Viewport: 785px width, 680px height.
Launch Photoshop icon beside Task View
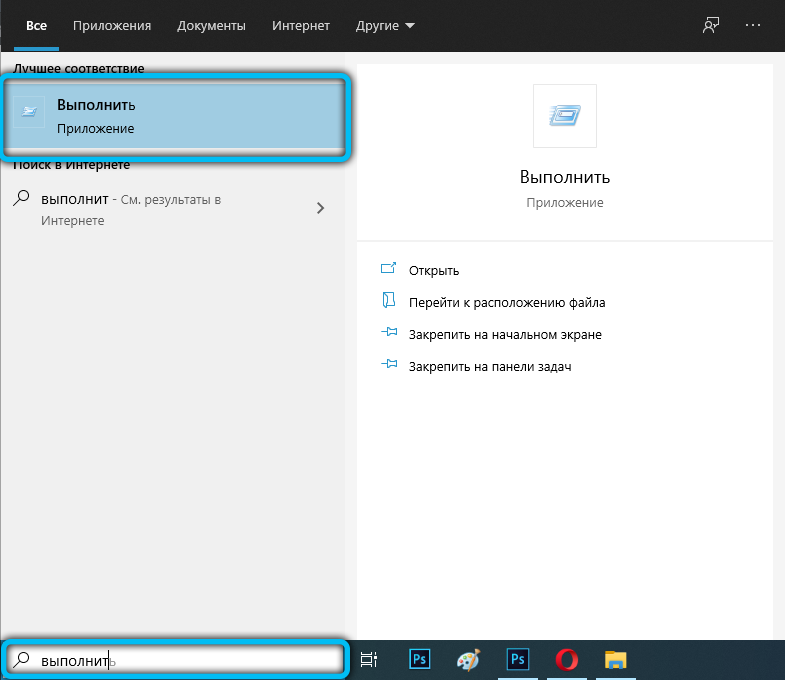coord(420,660)
